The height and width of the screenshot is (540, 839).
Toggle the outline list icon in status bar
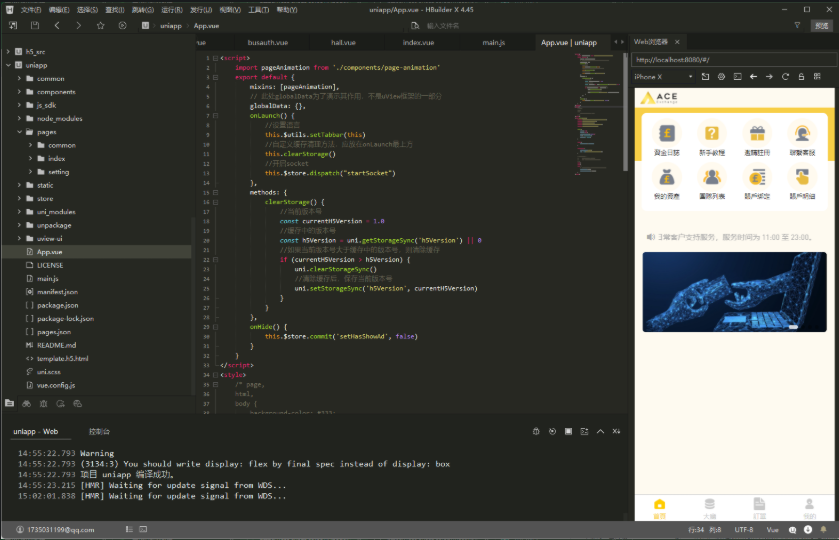tap(129, 529)
